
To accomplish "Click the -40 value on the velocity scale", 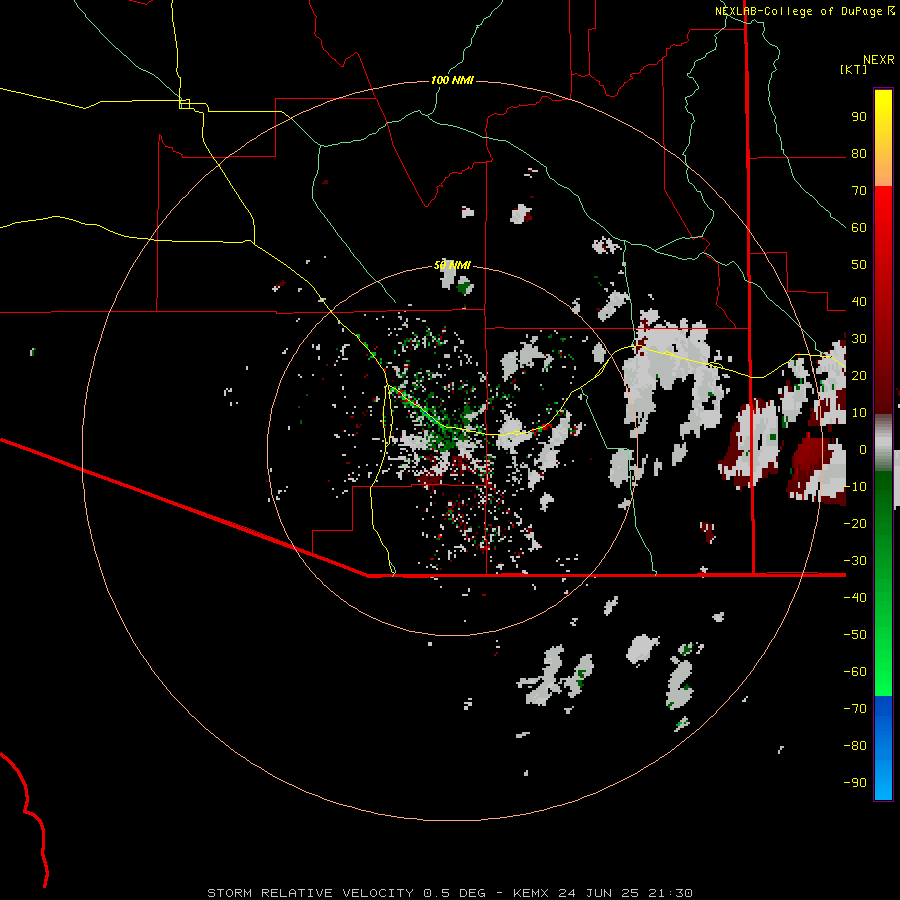I will coord(855,598).
